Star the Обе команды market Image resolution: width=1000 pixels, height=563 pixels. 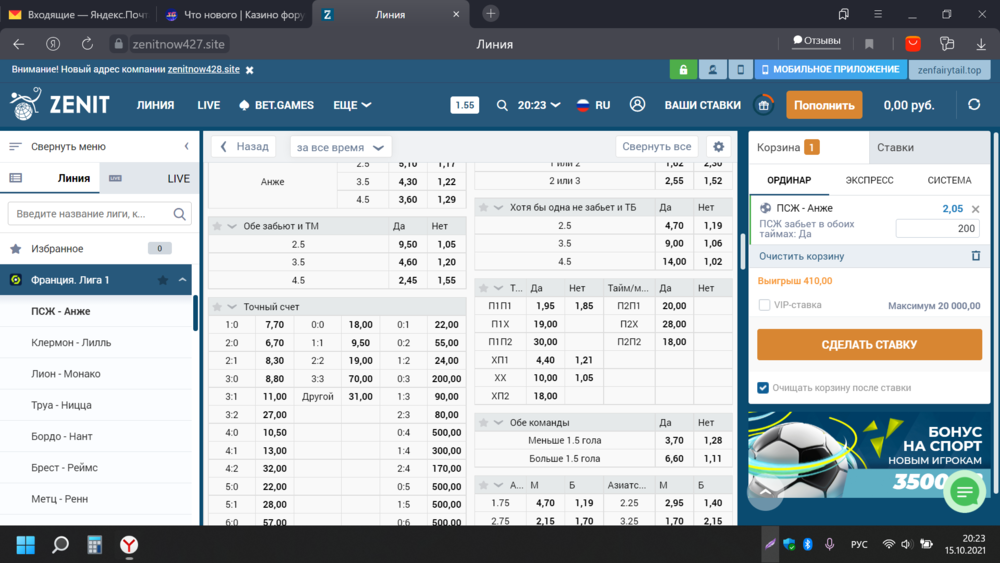(483, 423)
